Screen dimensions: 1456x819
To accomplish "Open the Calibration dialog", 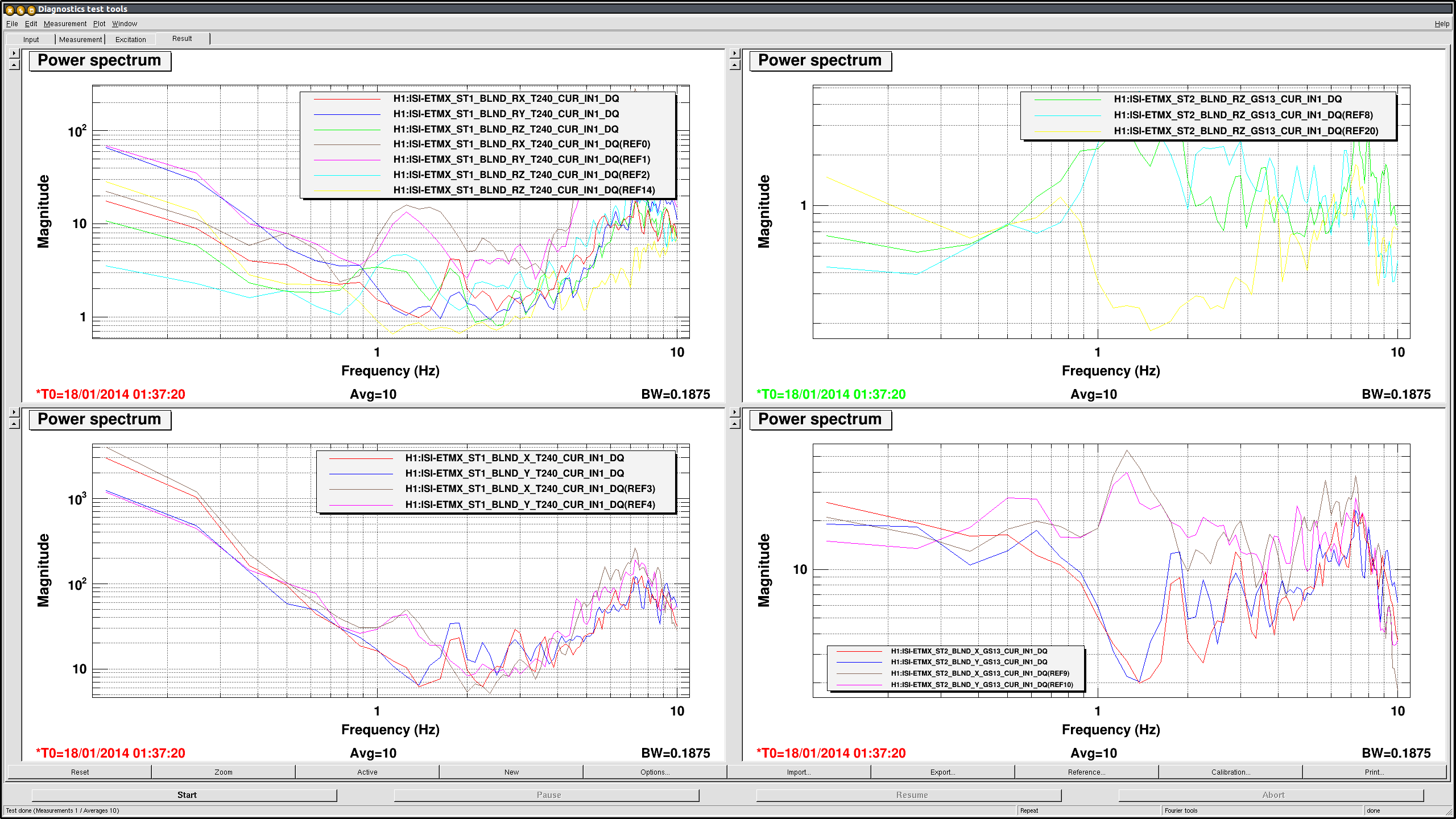I will [x=1230, y=772].
